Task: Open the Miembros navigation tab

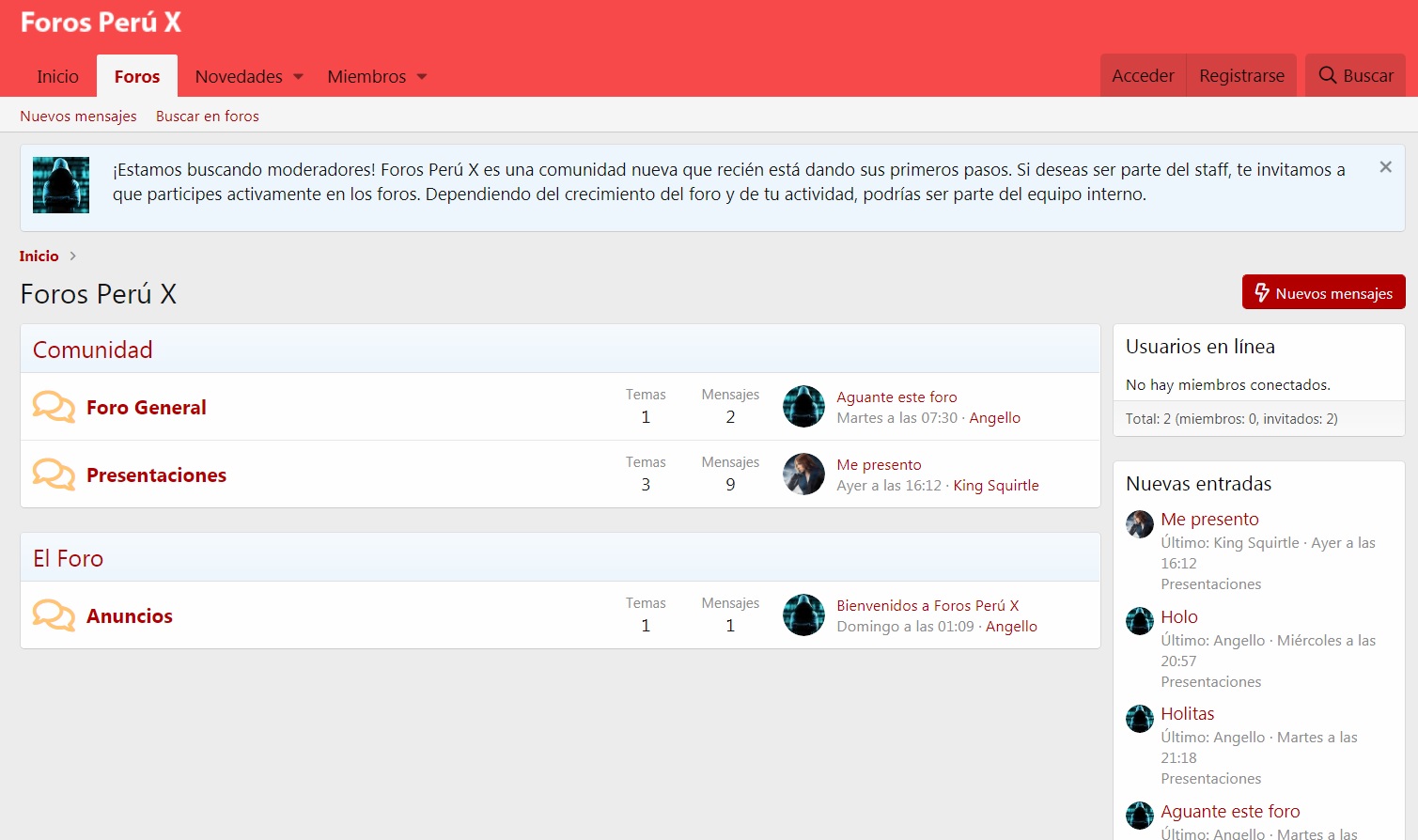Action: tap(366, 76)
